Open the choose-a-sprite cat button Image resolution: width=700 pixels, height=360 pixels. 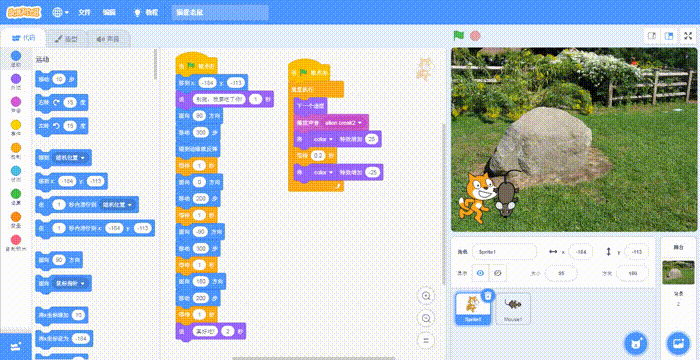pyautogui.click(x=635, y=343)
